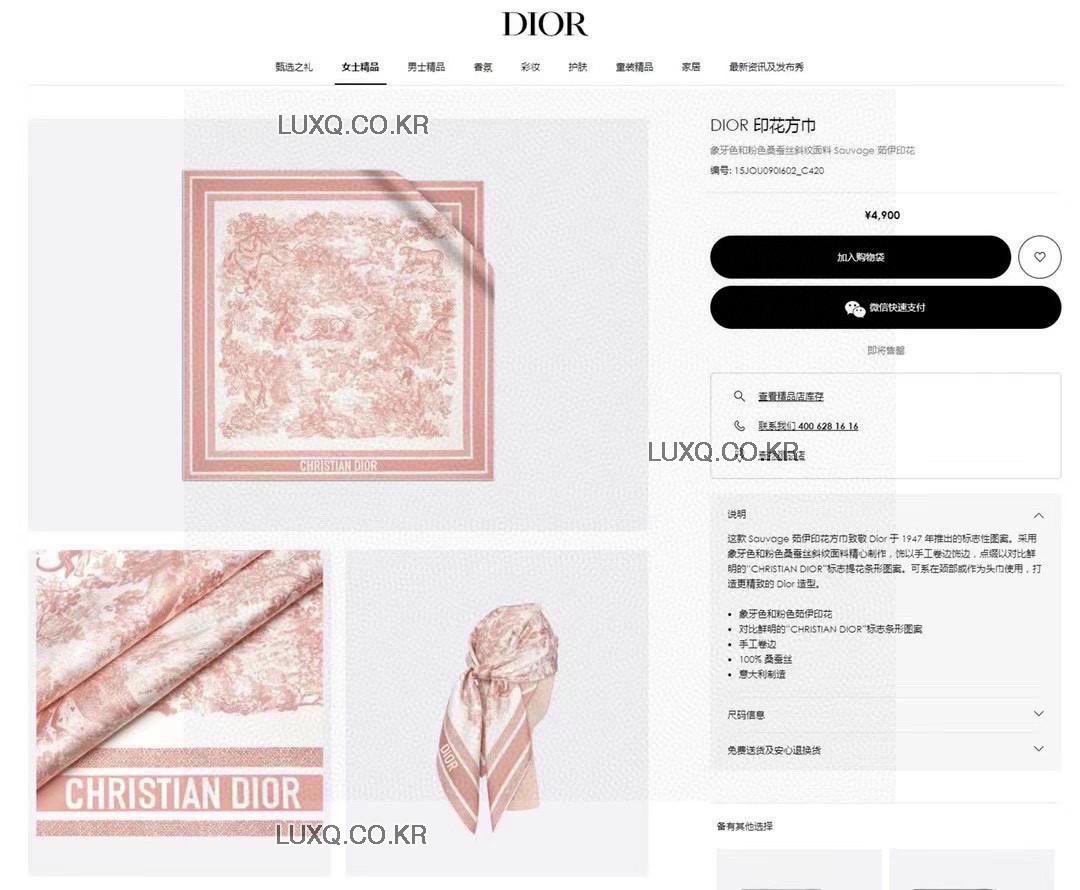This screenshot has height=890, width=1080.
Task: Click the phone icon beside contact number
Action: click(x=739, y=426)
